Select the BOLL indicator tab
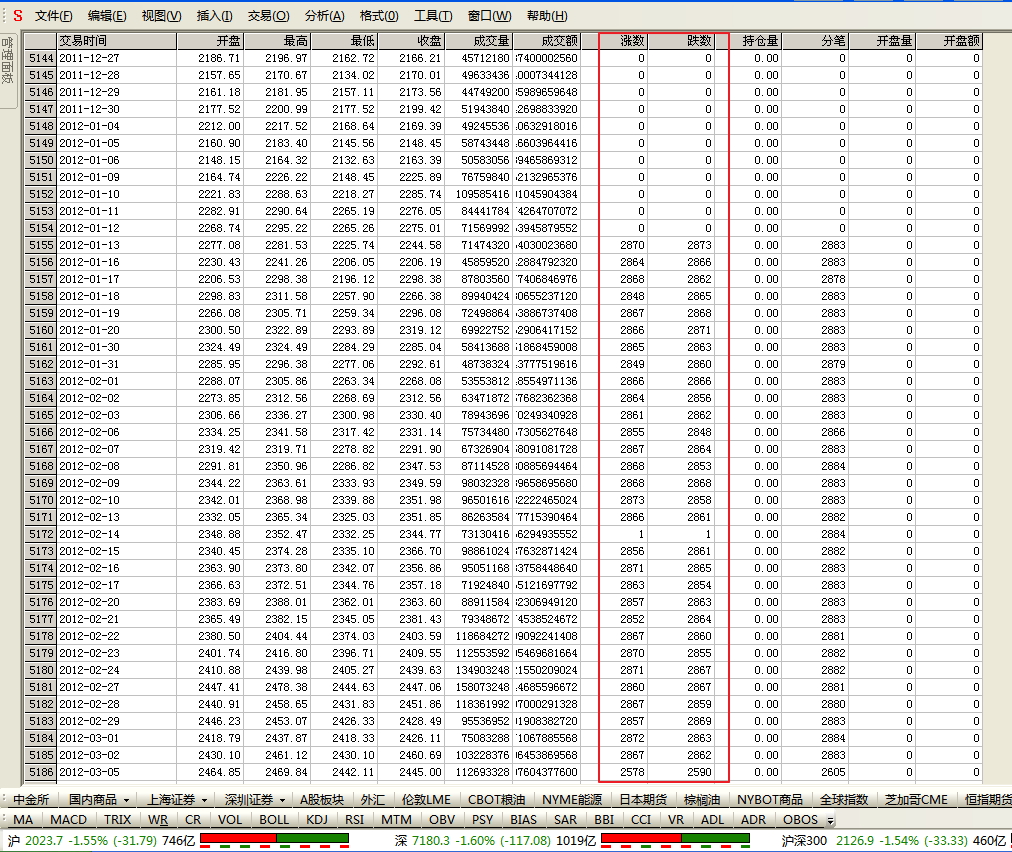 [274, 820]
